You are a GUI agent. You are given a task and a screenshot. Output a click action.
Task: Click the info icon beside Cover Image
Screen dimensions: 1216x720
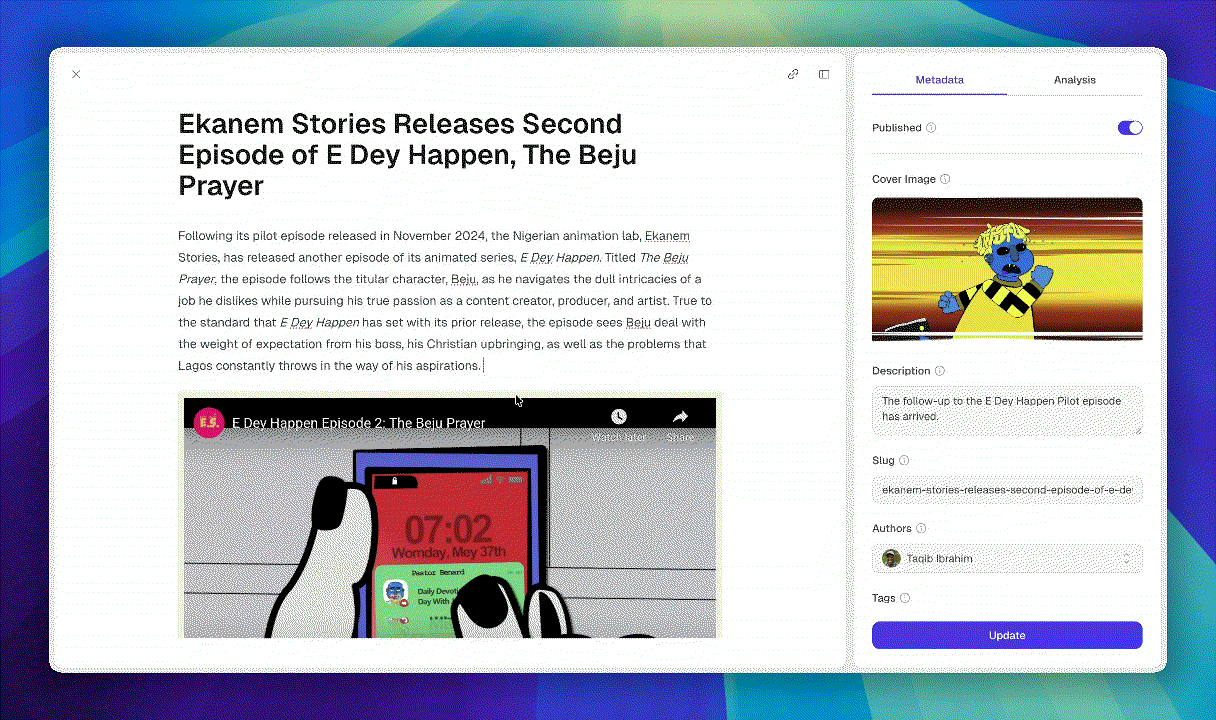945,180
